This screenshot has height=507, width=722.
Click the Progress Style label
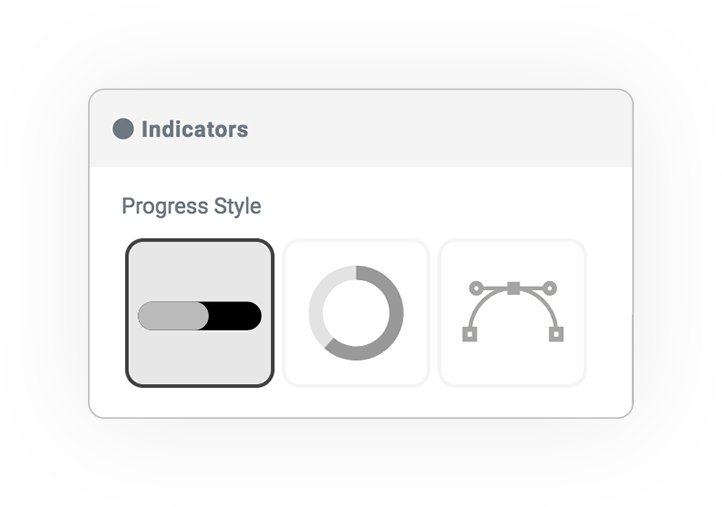point(192,206)
